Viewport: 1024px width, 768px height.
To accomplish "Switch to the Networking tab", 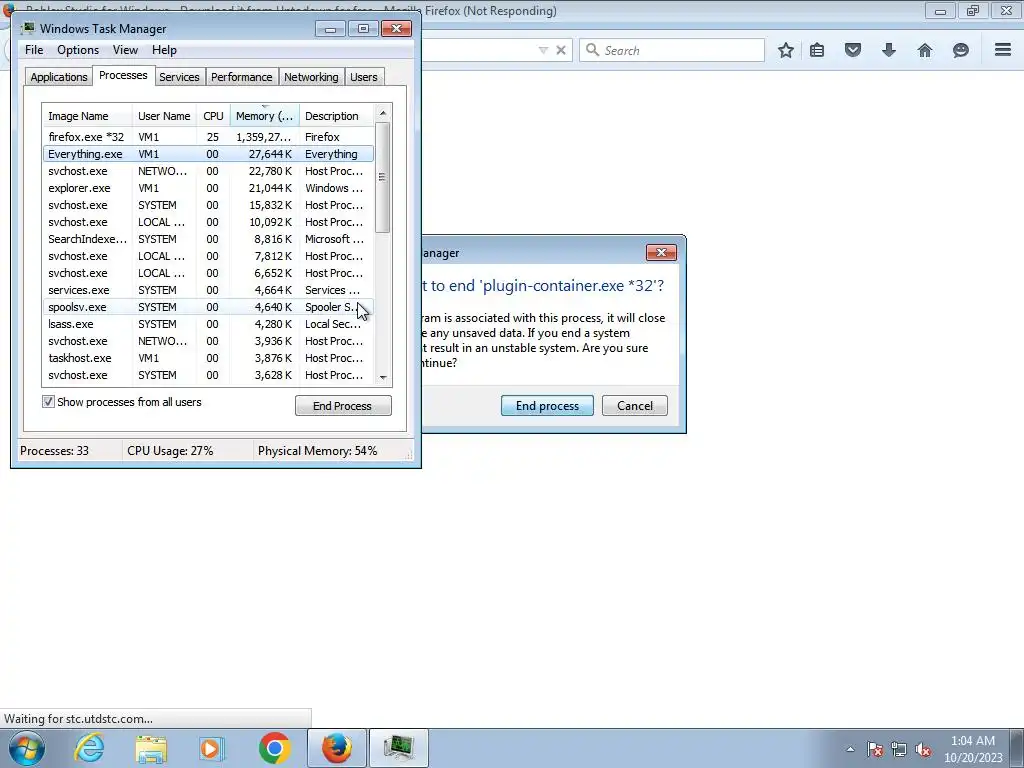I will [311, 77].
